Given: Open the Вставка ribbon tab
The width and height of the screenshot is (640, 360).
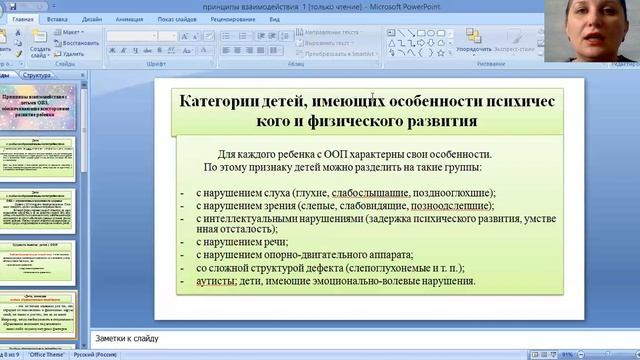Looking at the screenshot, I should click(57, 19).
